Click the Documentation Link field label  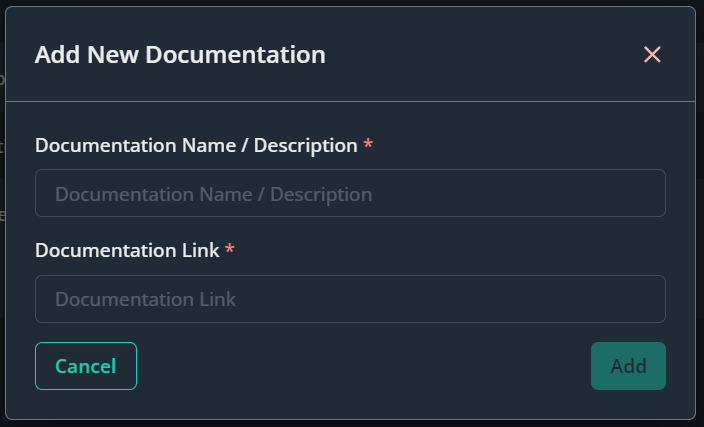pyautogui.click(x=127, y=251)
